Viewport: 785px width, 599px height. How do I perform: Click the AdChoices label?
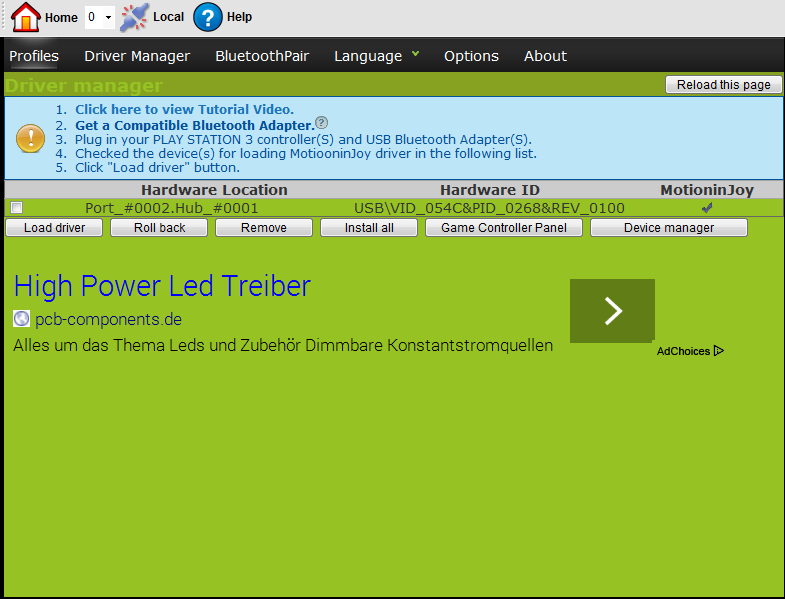683,351
